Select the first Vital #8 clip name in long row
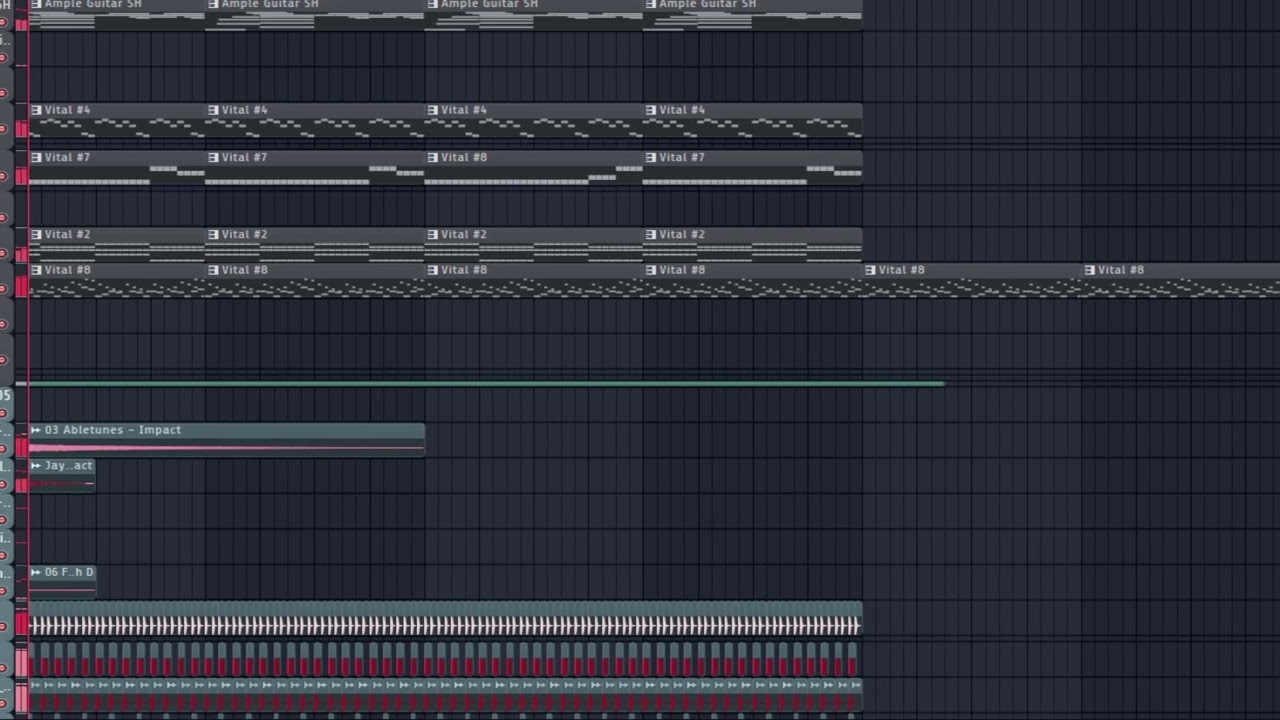The image size is (1280, 720). tap(67, 270)
